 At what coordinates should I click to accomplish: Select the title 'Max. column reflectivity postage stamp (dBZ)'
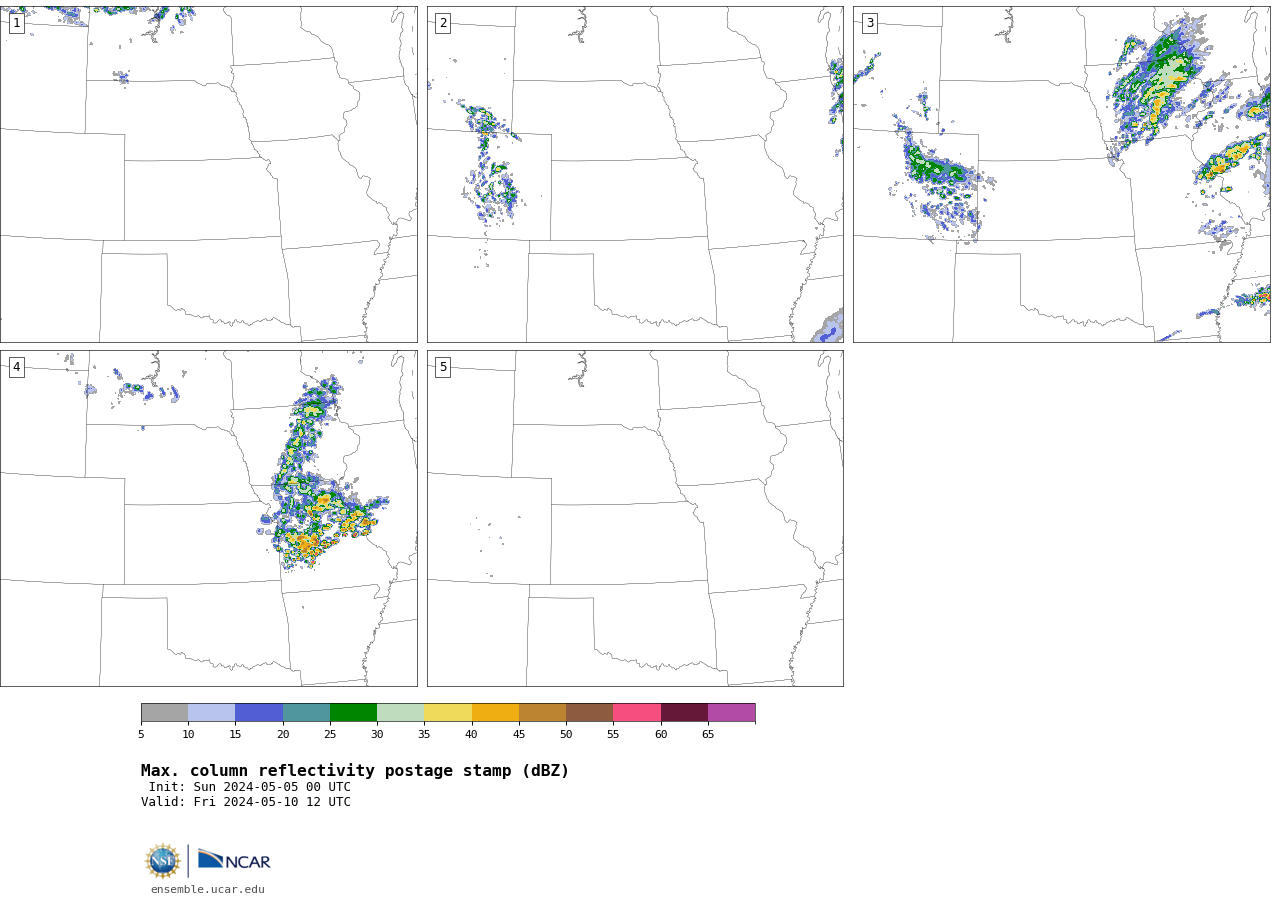355,771
